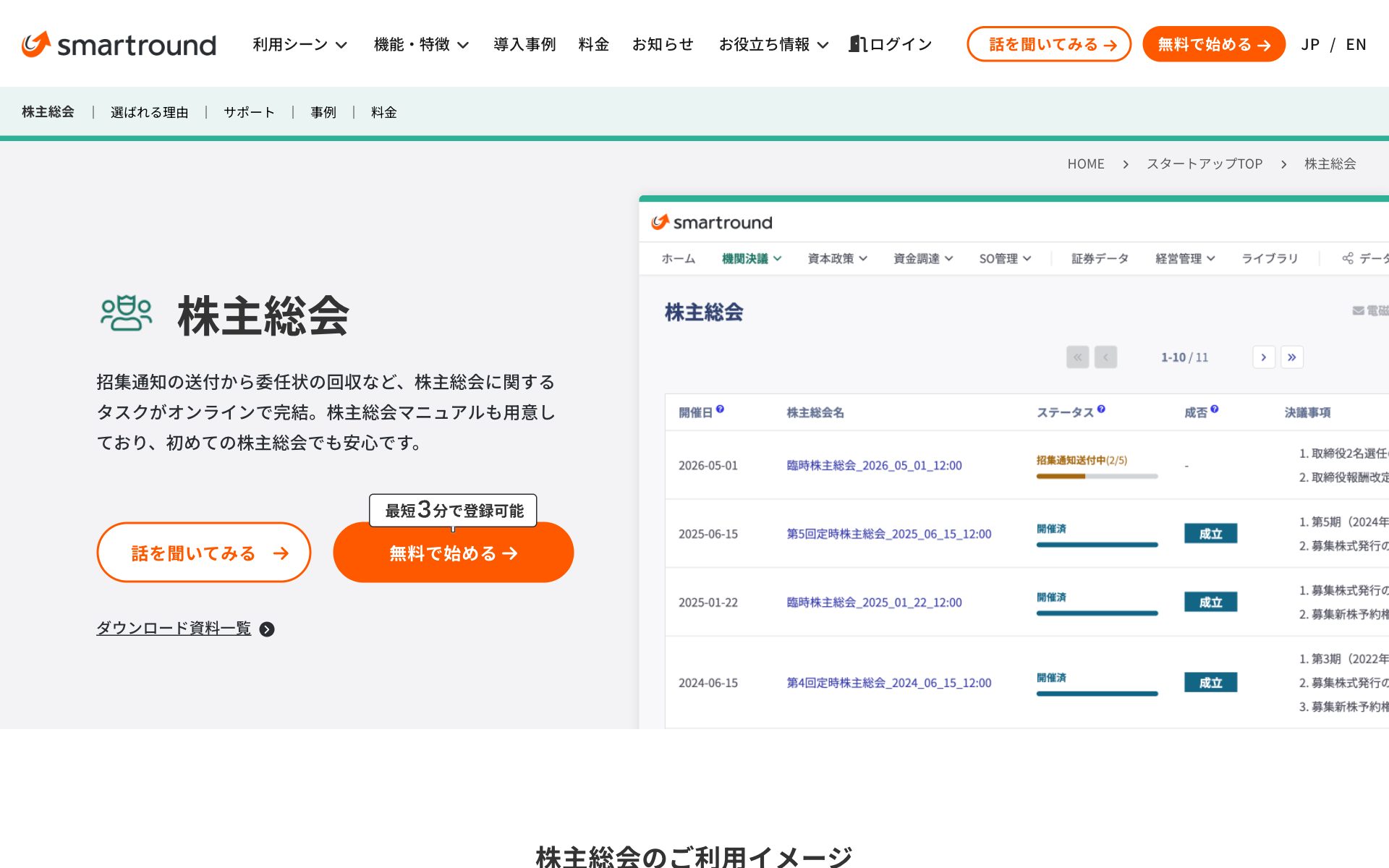Click the share icon beside データ
This screenshot has height=868, width=1389.
tap(1348, 258)
